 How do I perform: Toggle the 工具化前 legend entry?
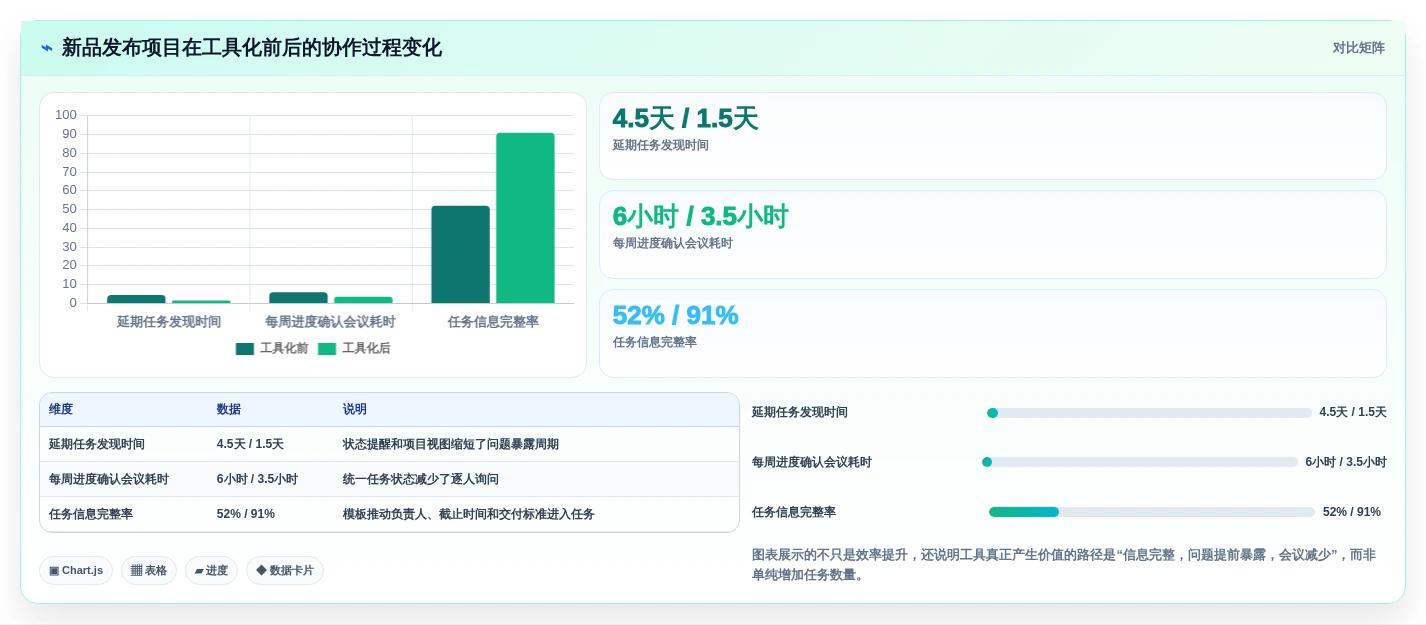tap(272, 348)
